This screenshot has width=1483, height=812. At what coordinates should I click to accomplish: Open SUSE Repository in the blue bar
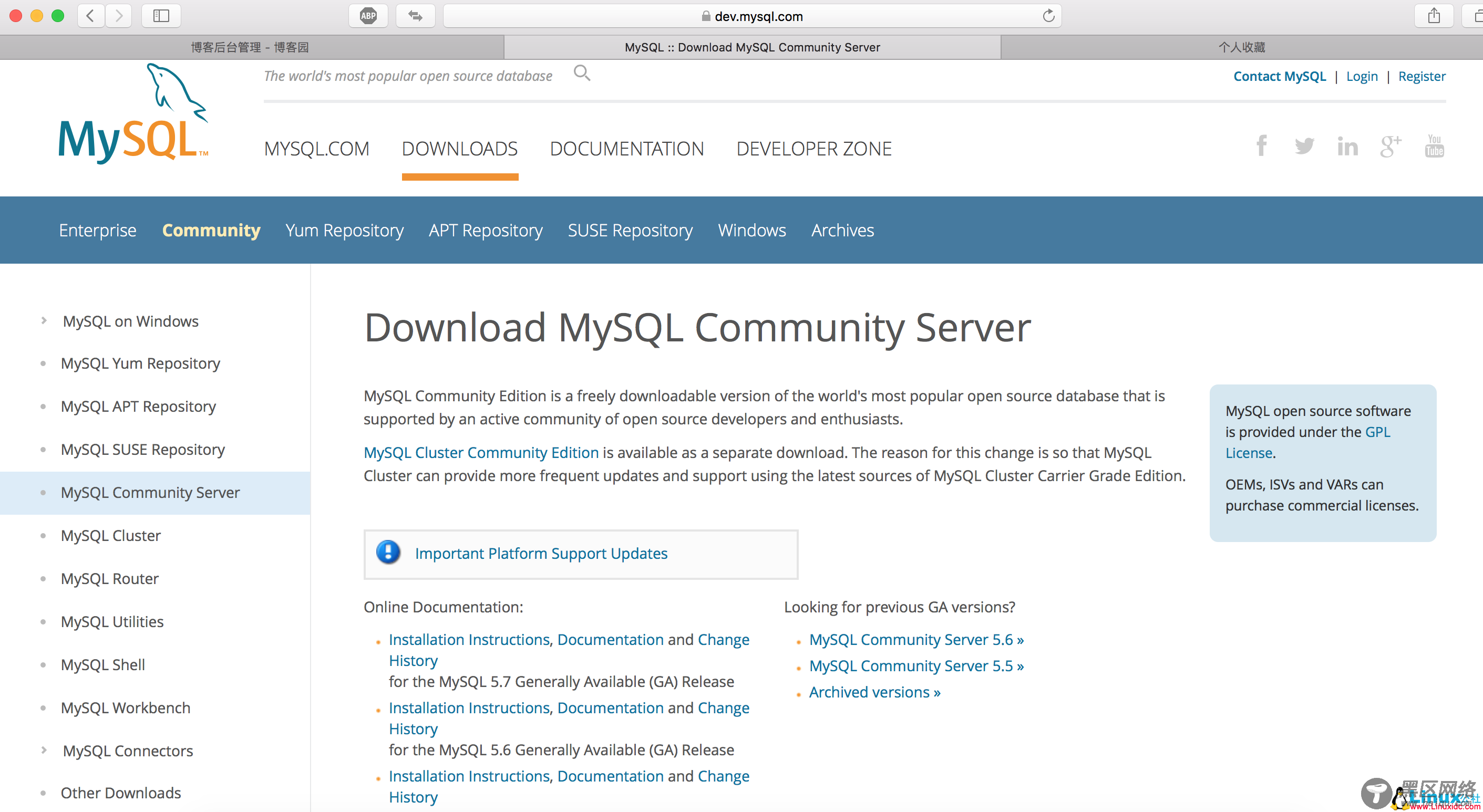pyautogui.click(x=631, y=230)
